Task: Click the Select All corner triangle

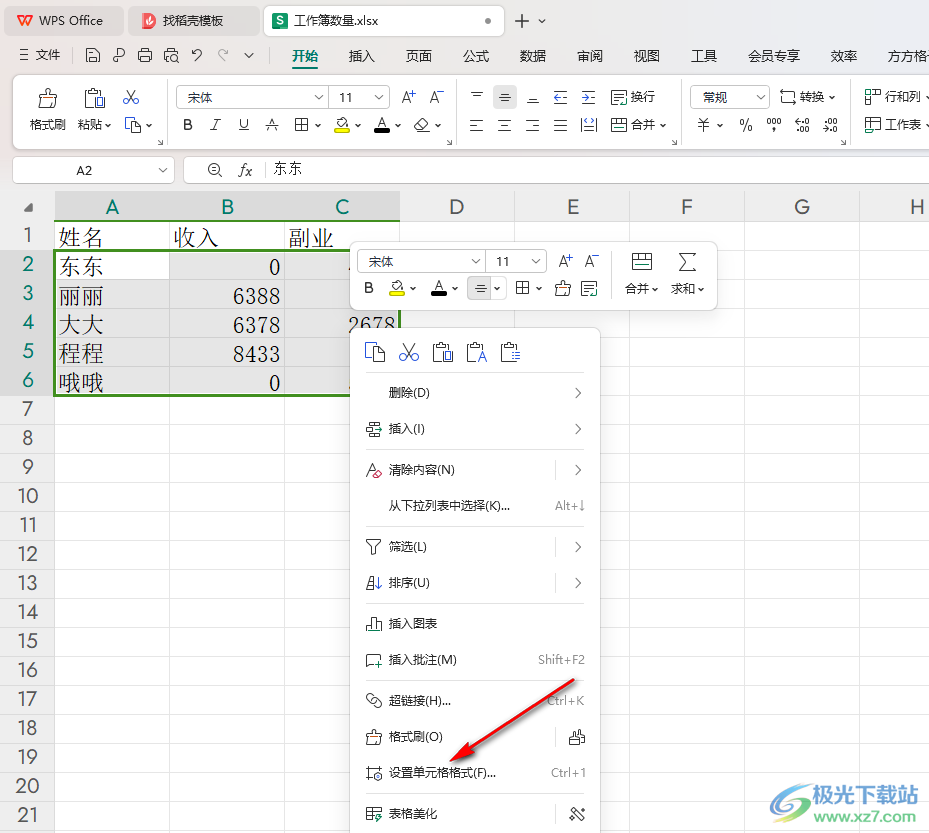Action: pos(28,207)
